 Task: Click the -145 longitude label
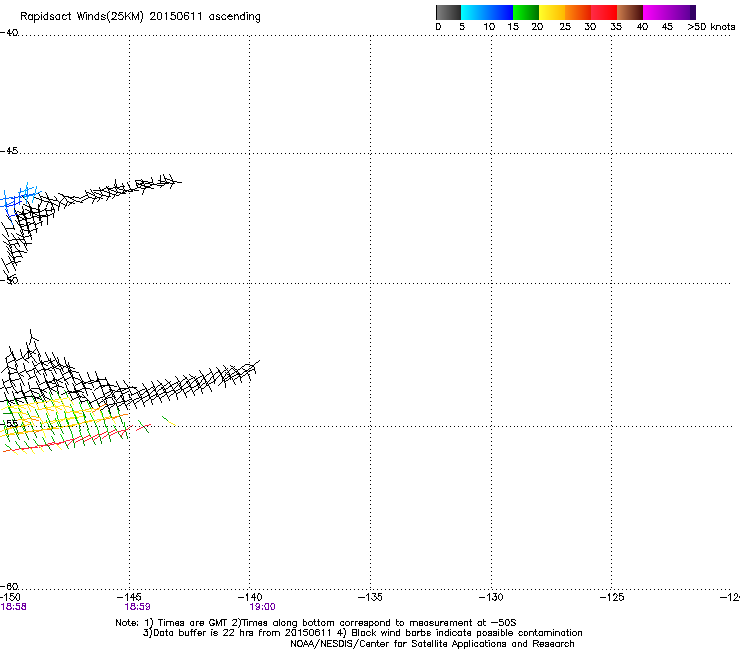tap(129, 597)
